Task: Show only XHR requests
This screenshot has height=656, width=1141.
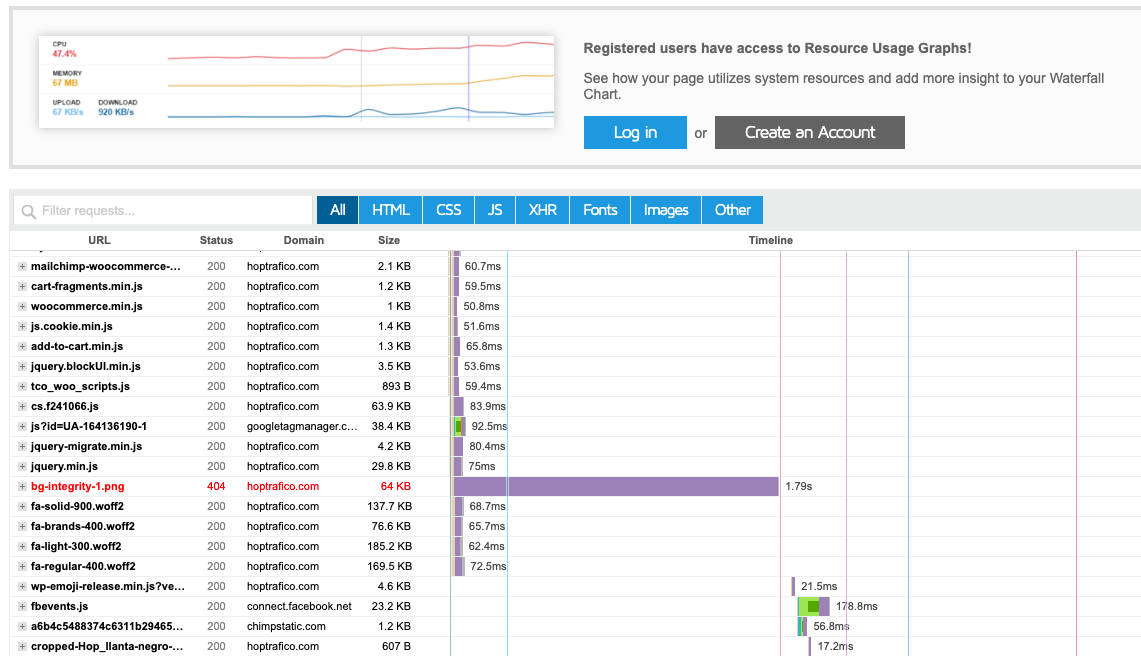Action: point(542,210)
